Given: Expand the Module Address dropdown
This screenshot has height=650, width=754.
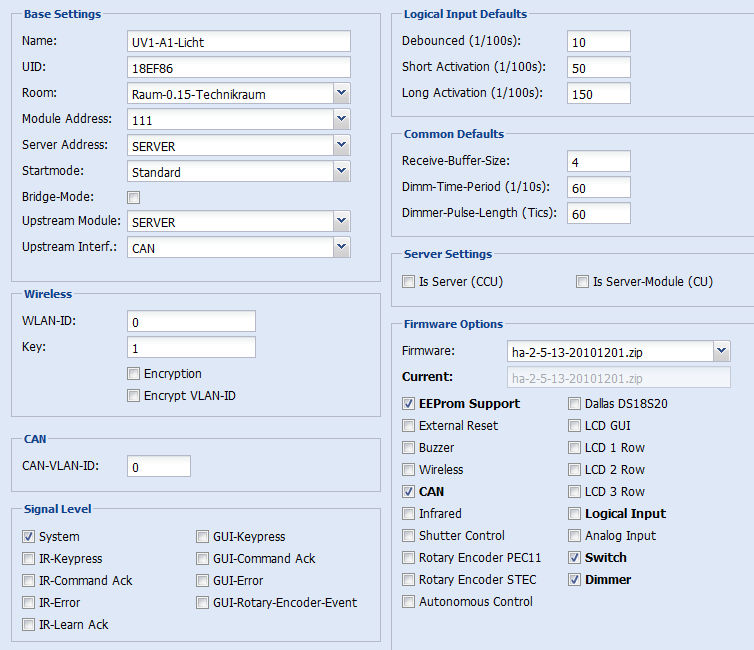Looking at the screenshot, I should 341,119.
